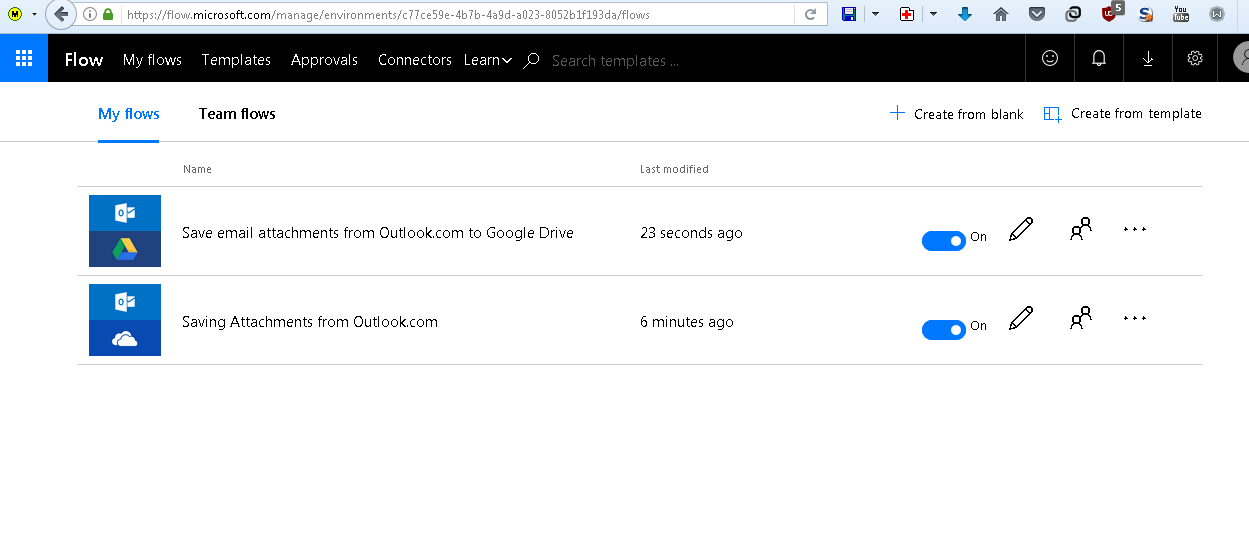The width and height of the screenshot is (1249, 535).
Task: Switch to the Team flows tab
Action: pos(237,114)
